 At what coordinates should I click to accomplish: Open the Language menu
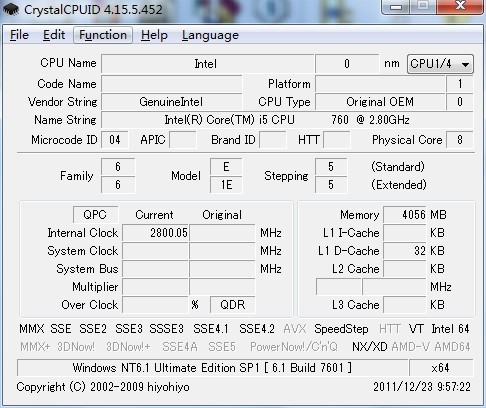[x=210, y=35]
